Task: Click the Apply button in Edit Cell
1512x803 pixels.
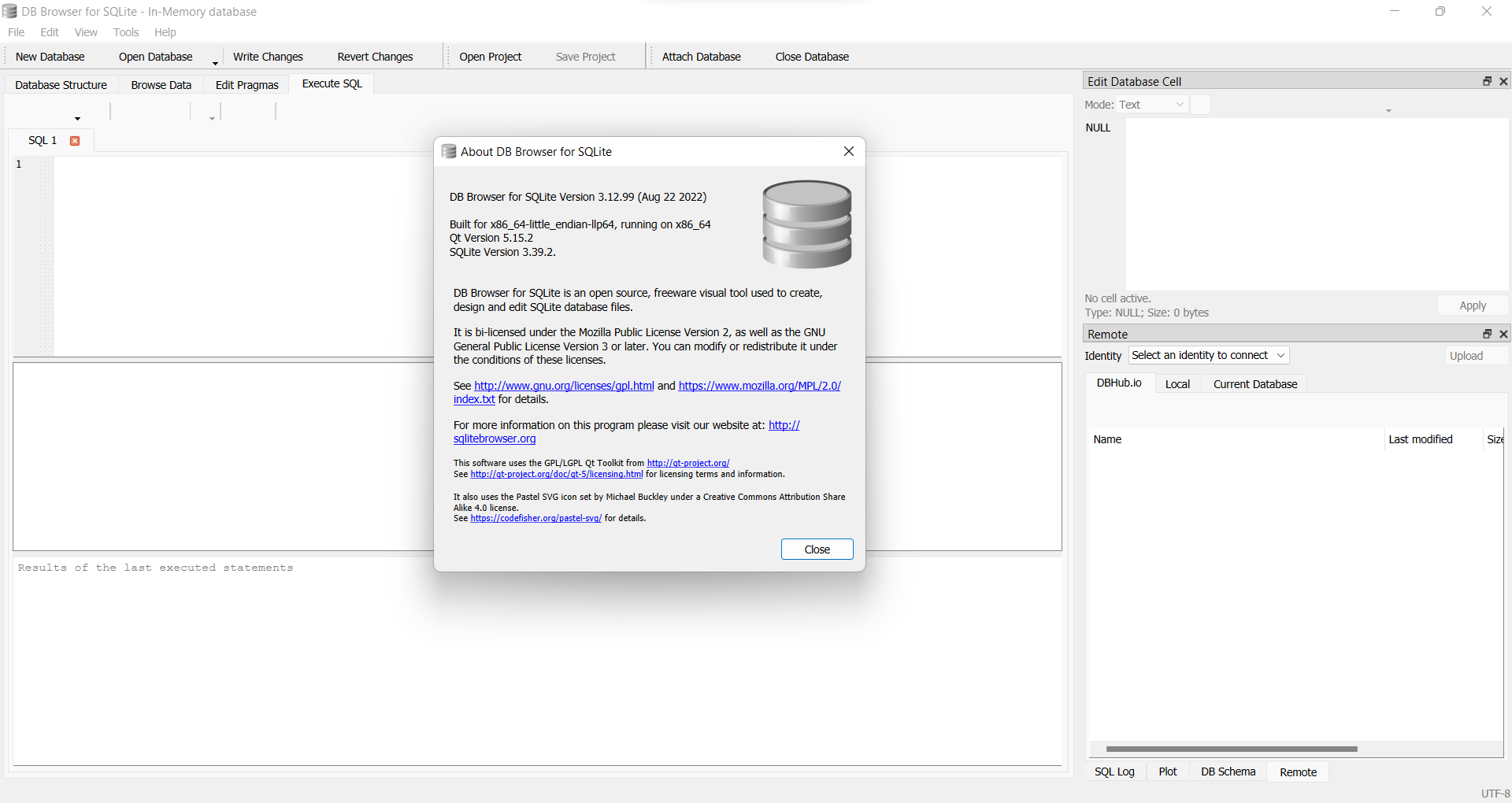Action: tap(1473, 305)
